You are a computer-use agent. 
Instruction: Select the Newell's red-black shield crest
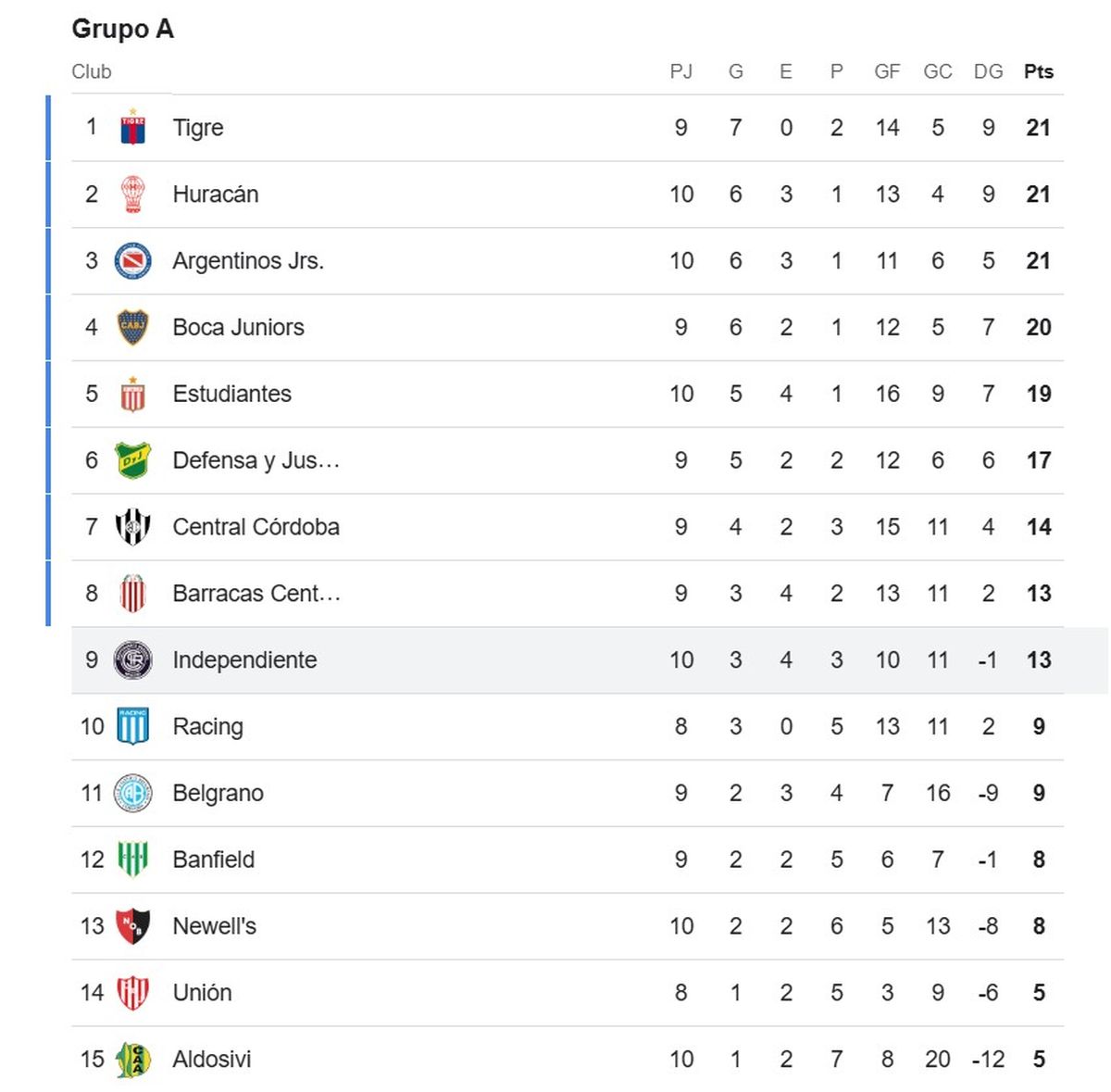pyautogui.click(x=132, y=925)
